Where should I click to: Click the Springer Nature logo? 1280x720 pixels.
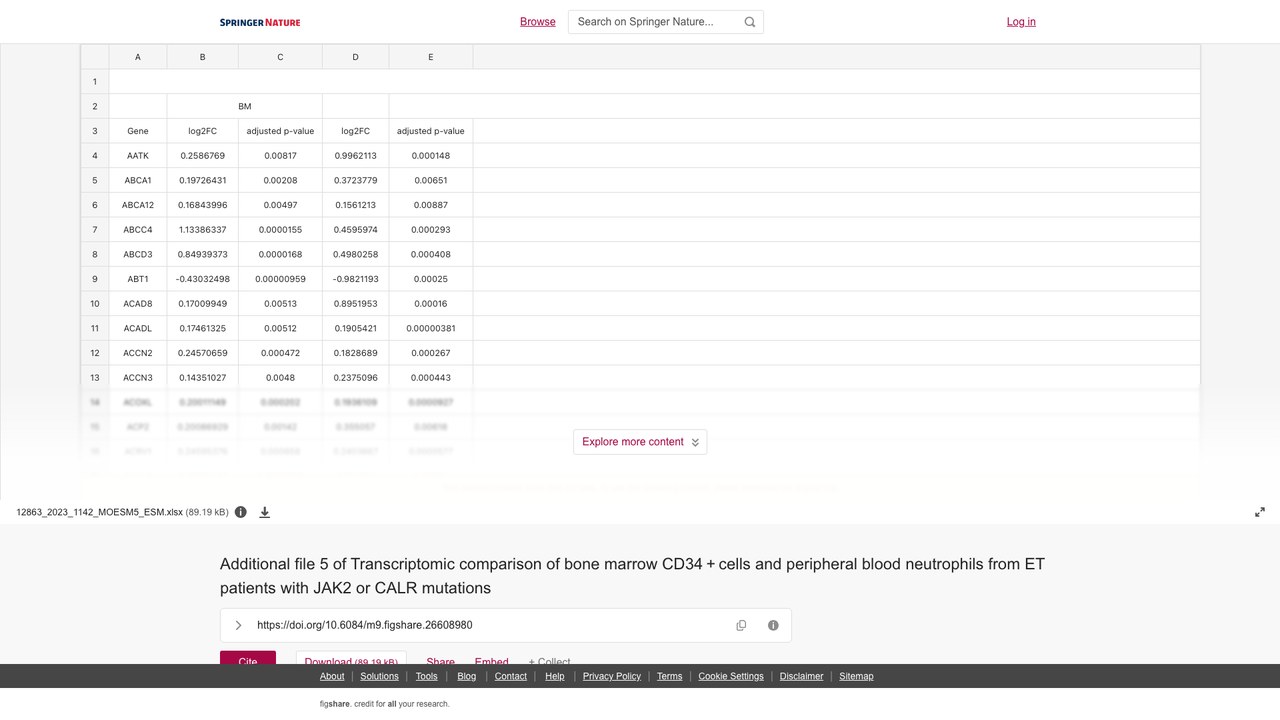(x=260, y=22)
